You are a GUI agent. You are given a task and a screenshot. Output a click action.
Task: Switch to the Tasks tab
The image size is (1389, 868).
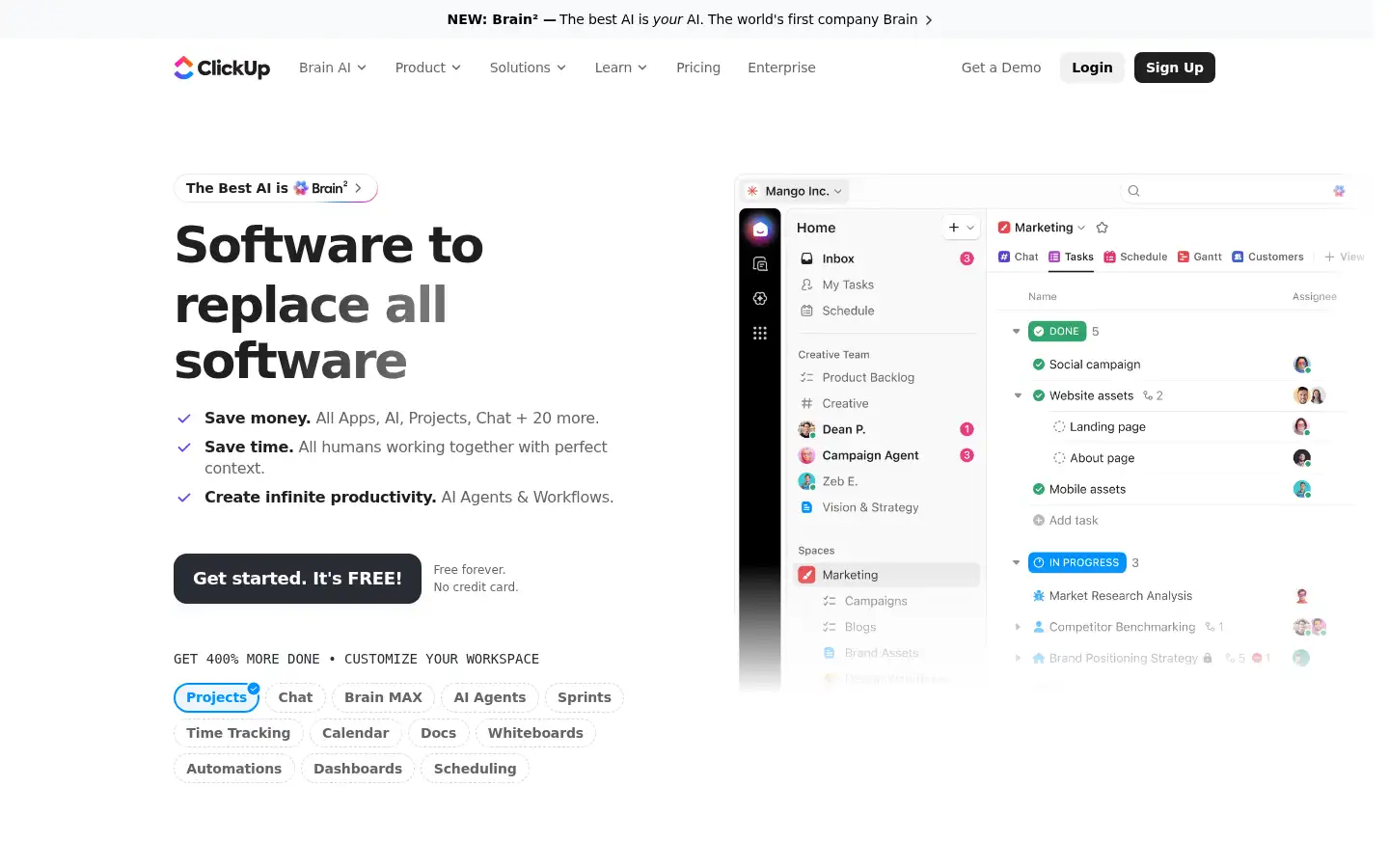[x=1071, y=257]
